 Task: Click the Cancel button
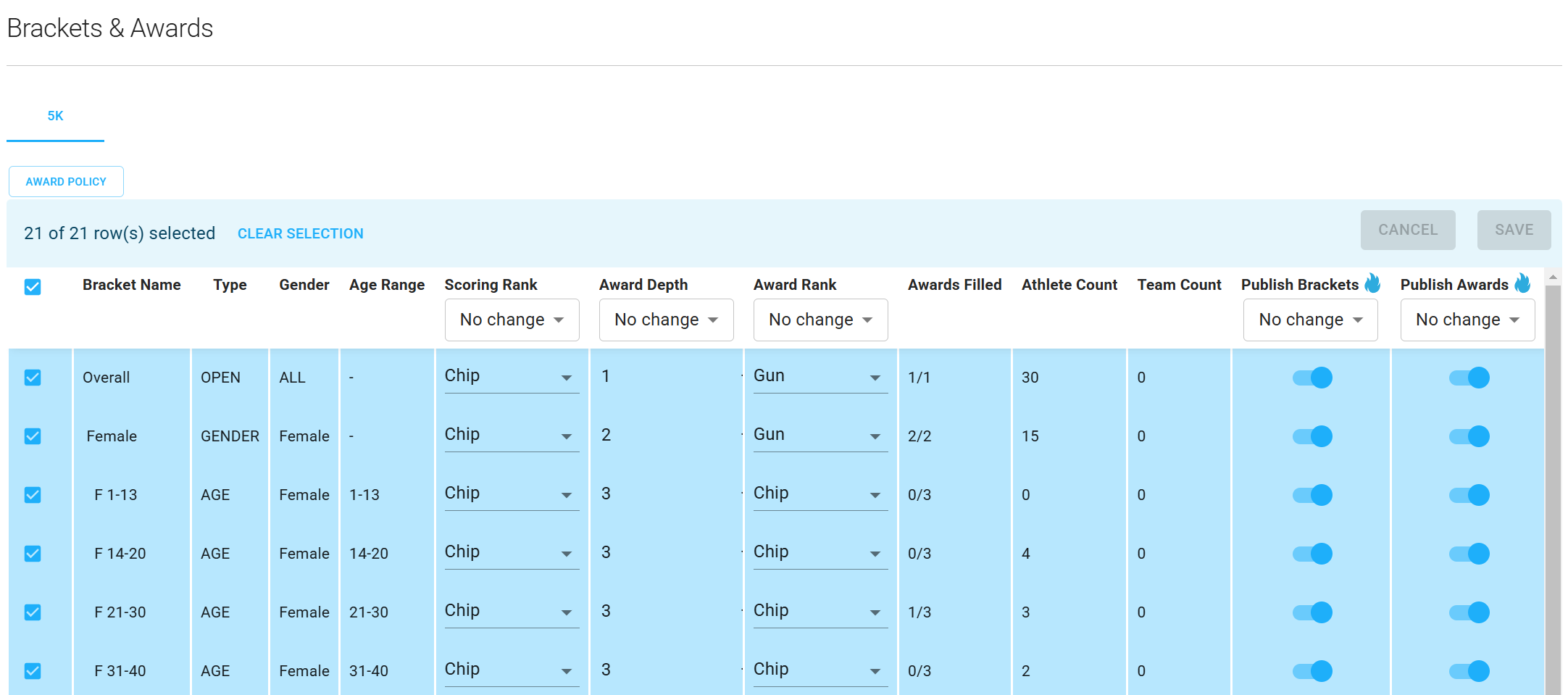point(1408,230)
